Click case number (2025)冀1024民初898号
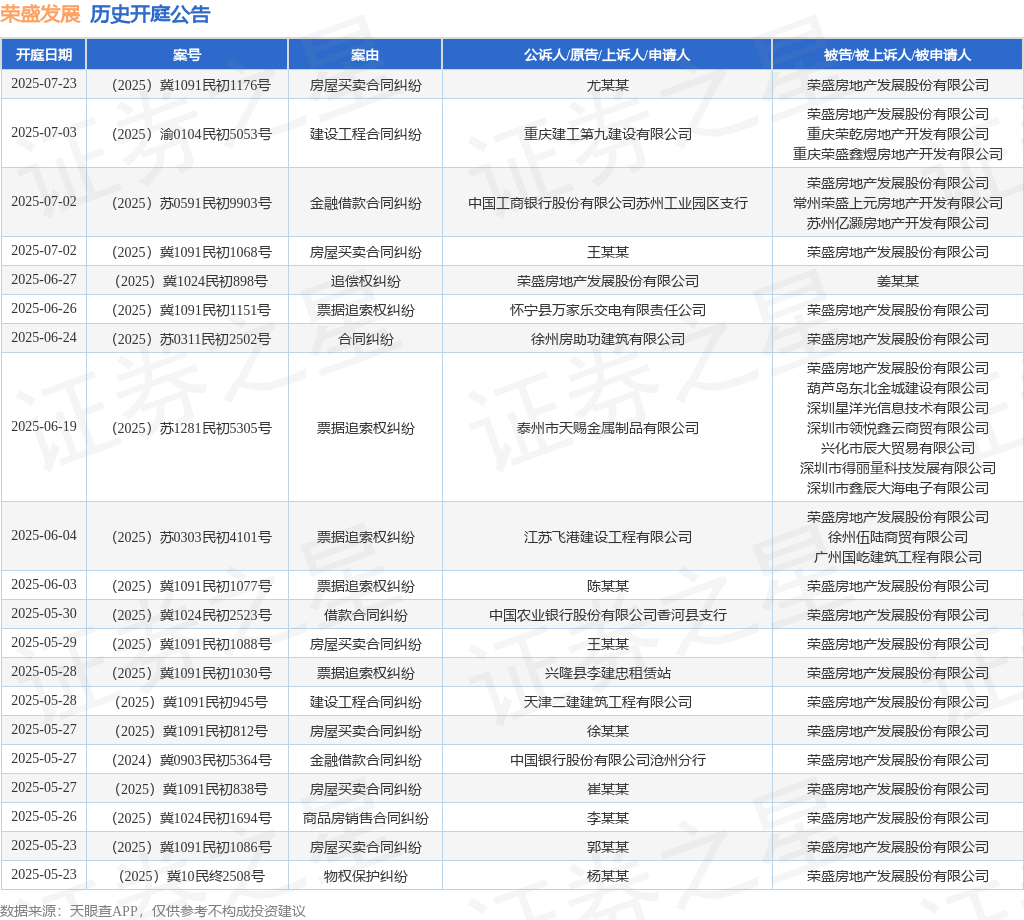 pos(191,281)
